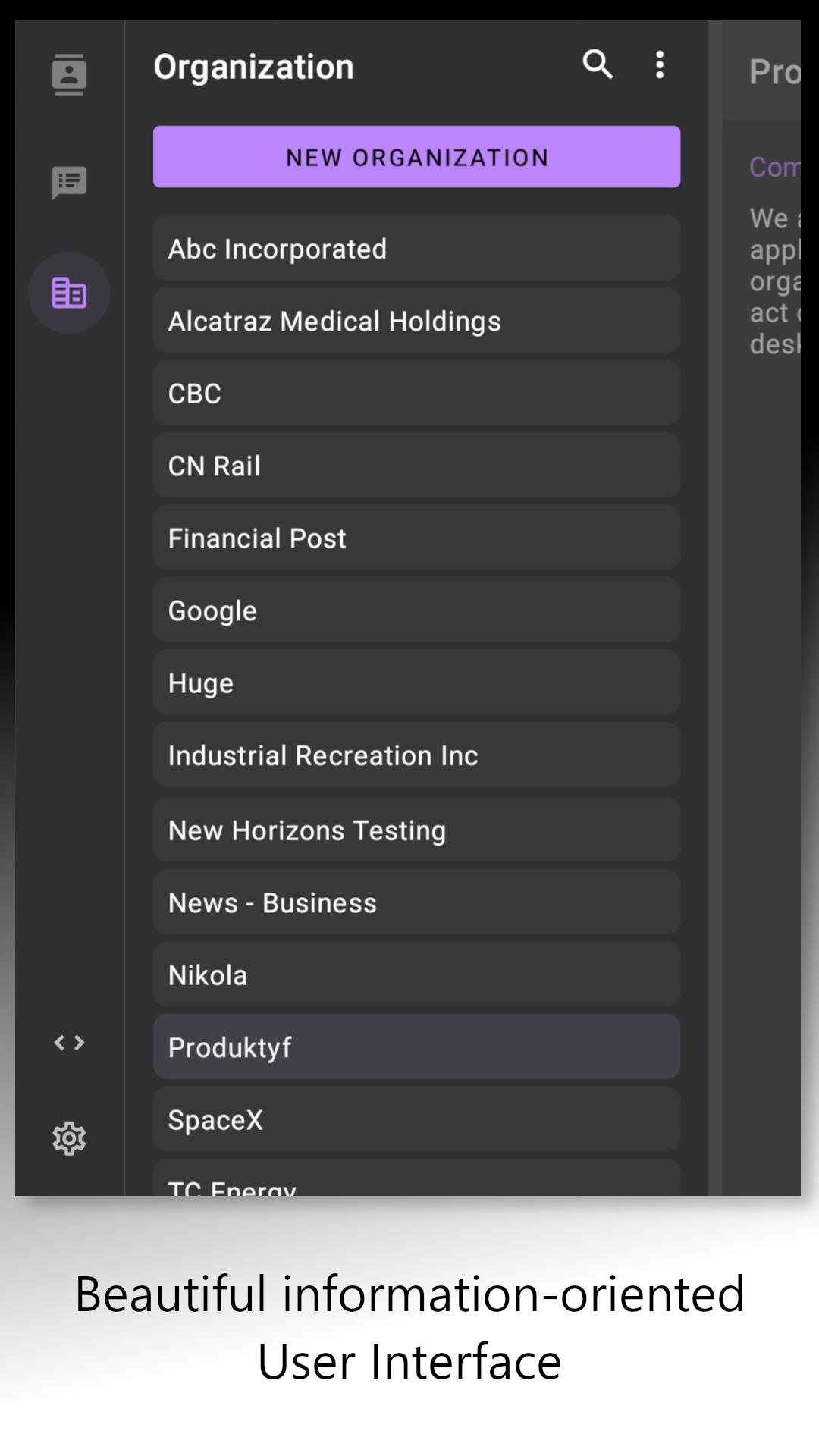Open the Huge organization entry

point(416,682)
